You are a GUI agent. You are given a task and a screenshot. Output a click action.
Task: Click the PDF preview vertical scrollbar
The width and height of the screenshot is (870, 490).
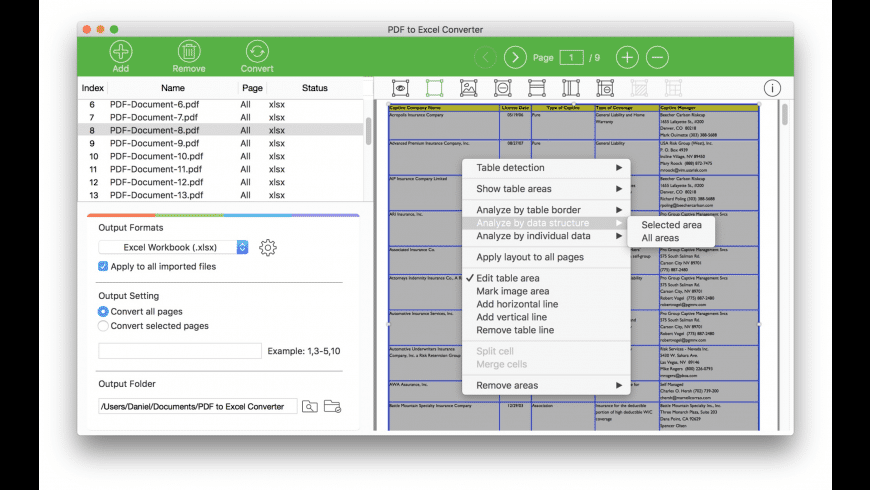[785, 115]
